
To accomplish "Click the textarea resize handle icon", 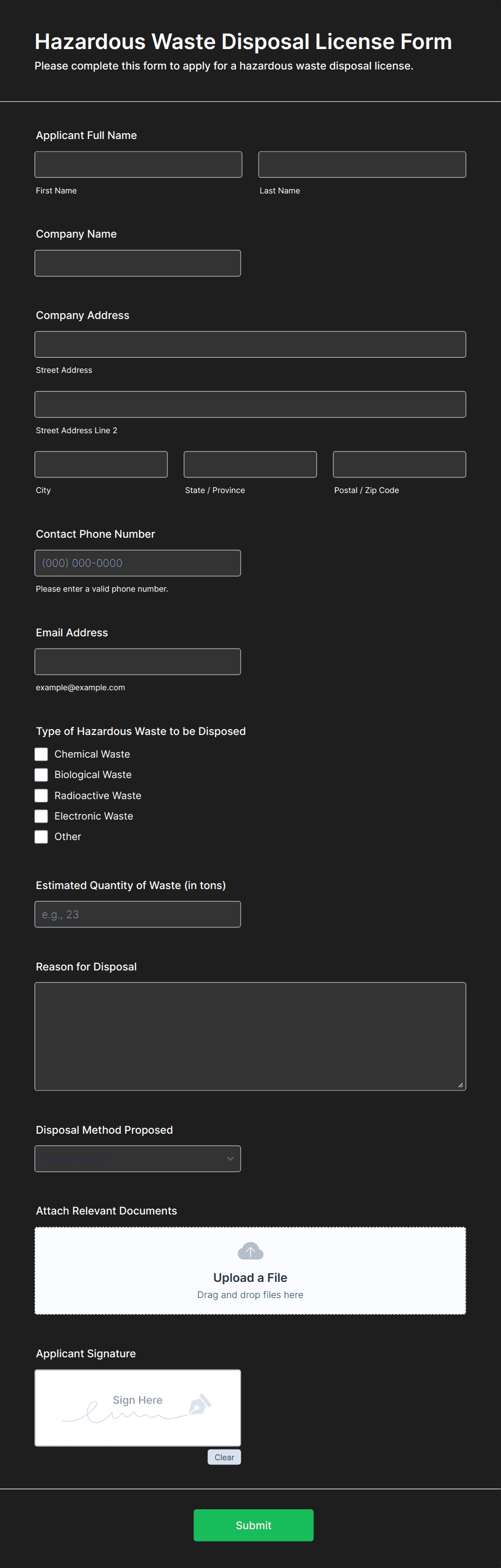I will coord(460,1085).
